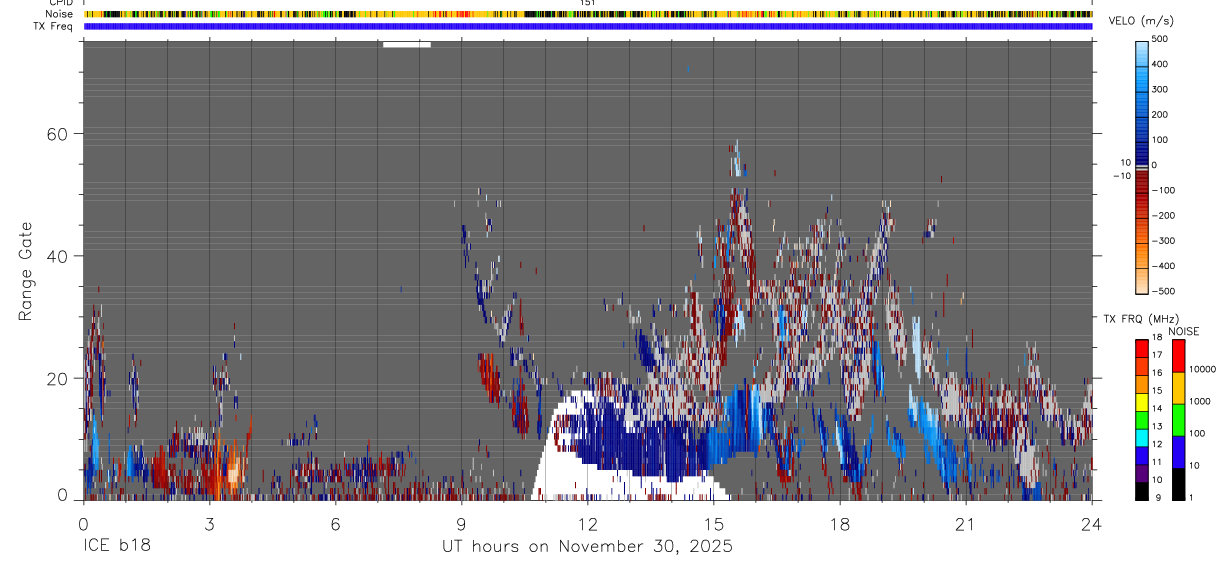Click the "17" label on the TX FRQ scale
Screen dimensions: 1228x567
(1157, 355)
